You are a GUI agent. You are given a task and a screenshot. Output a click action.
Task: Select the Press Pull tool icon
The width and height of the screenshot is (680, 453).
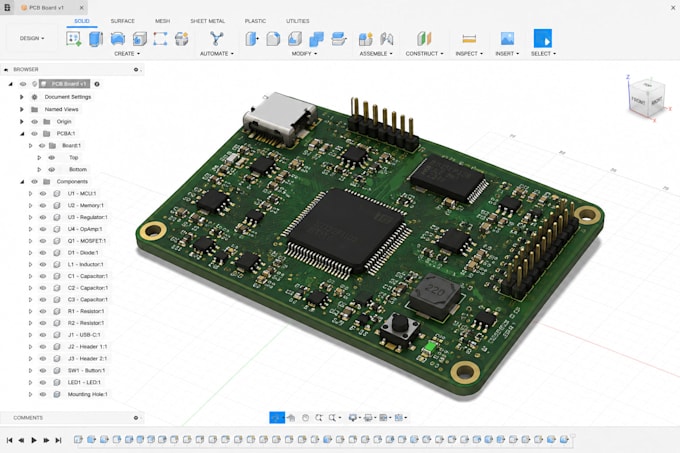click(252, 39)
